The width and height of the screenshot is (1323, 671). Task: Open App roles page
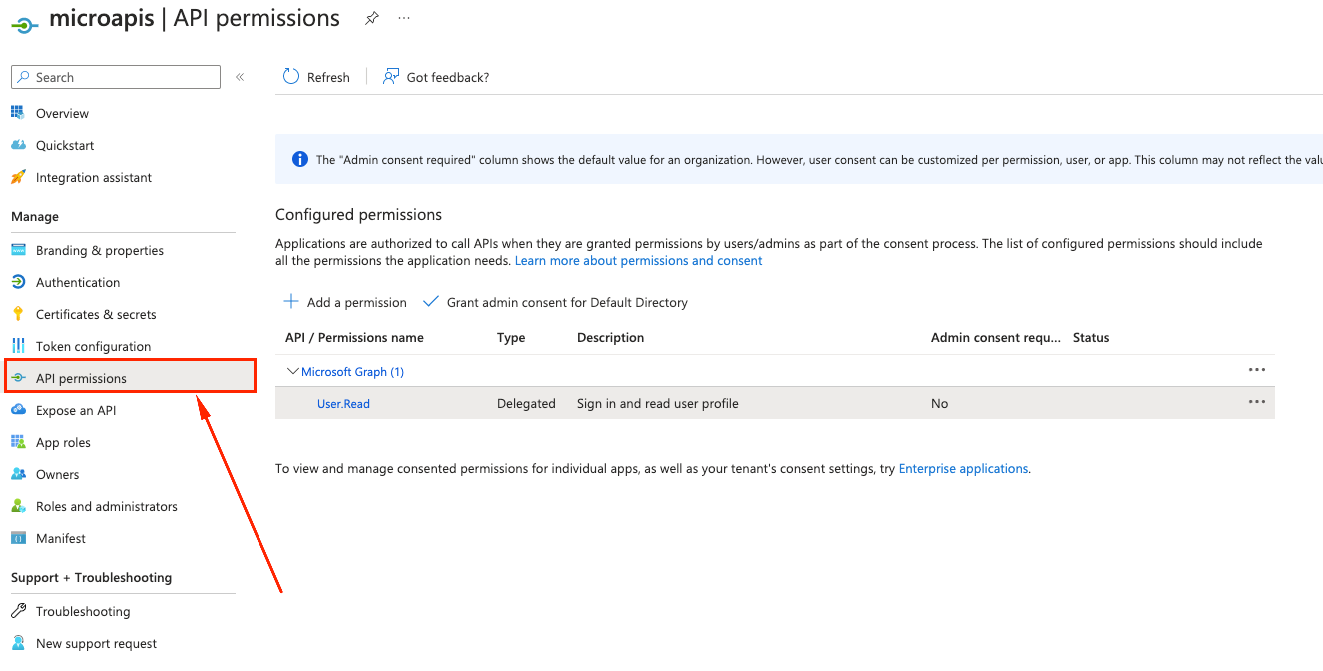63,442
